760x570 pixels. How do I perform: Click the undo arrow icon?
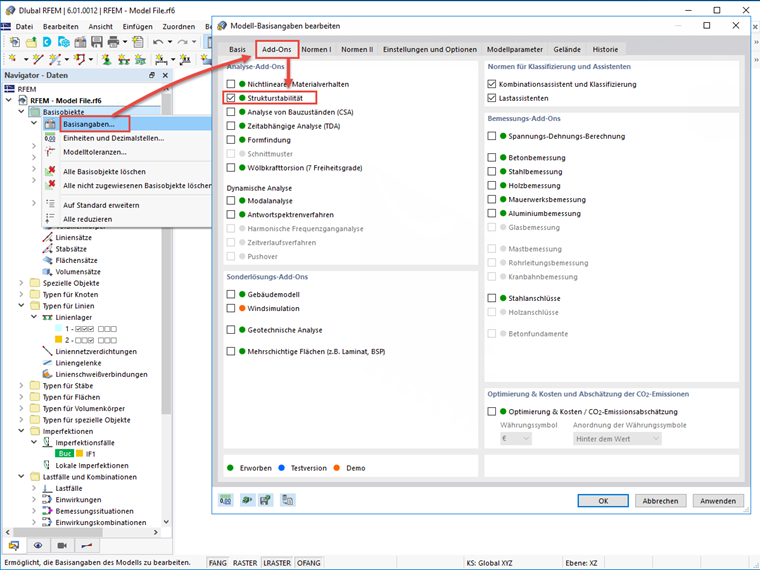(158, 42)
